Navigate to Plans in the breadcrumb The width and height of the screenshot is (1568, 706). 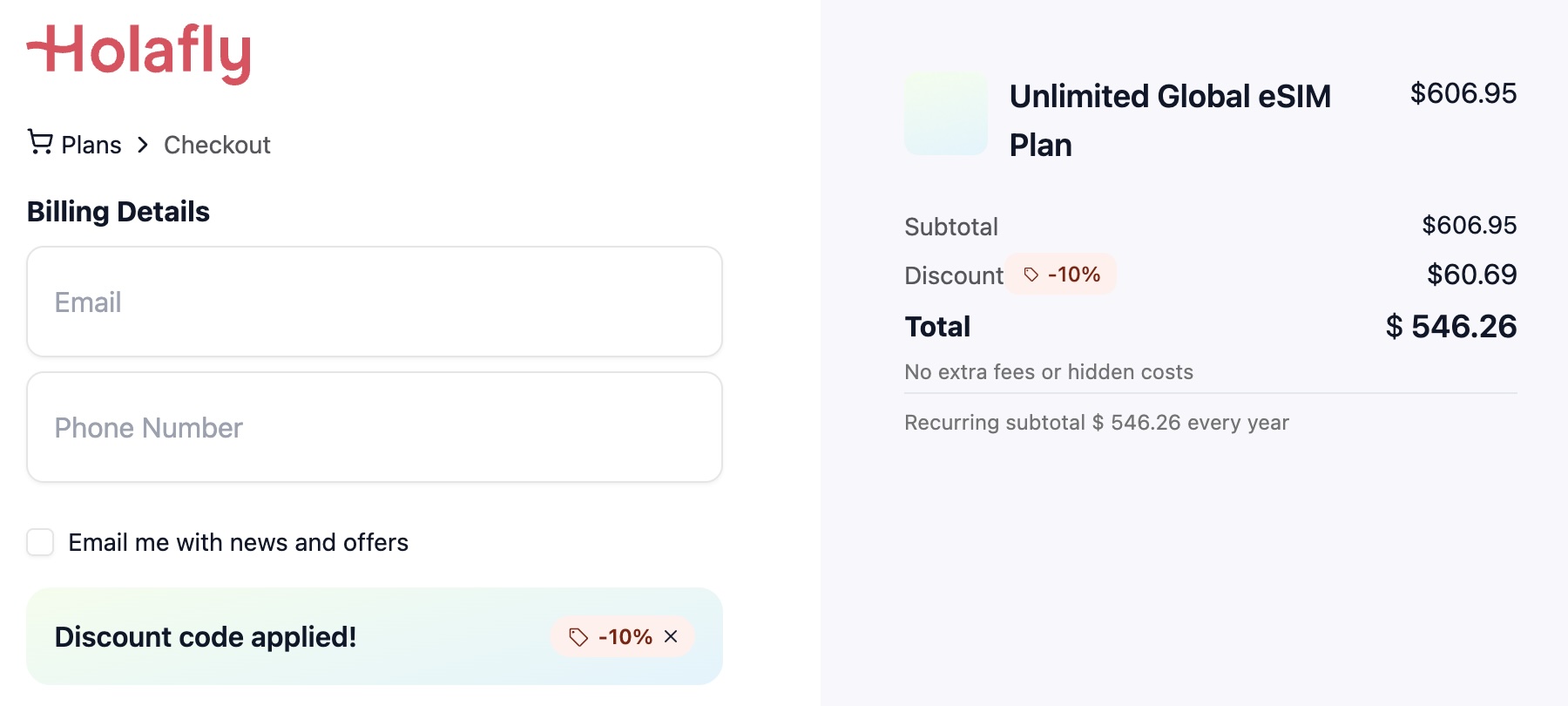[x=91, y=144]
